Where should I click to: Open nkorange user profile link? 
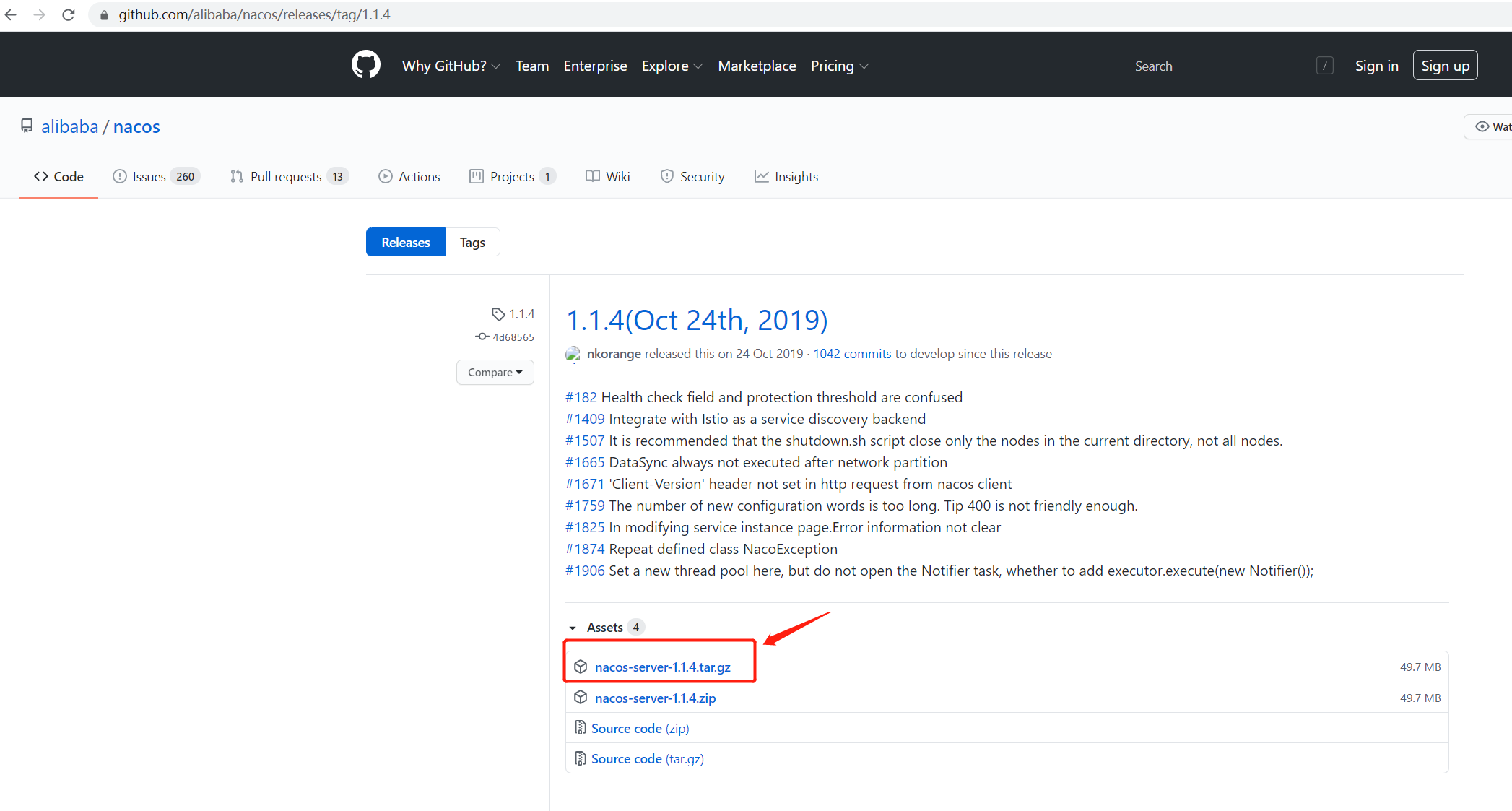614,354
